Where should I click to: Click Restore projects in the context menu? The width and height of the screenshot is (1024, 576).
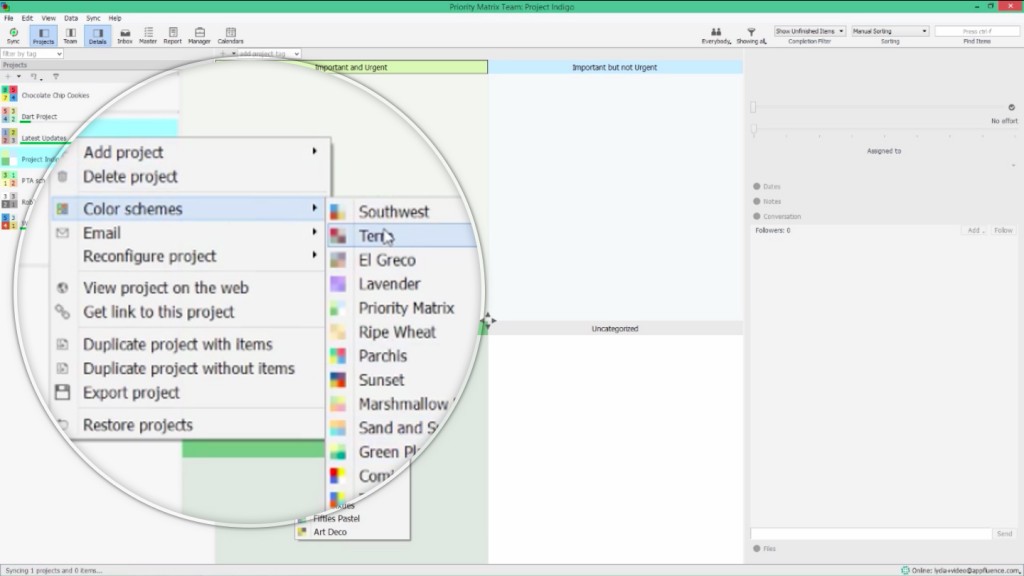click(x=136, y=424)
